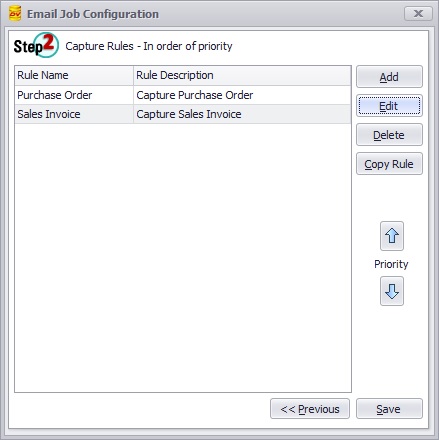Move rule down in priority
Screen dimensions: 439x440
click(x=392, y=291)
